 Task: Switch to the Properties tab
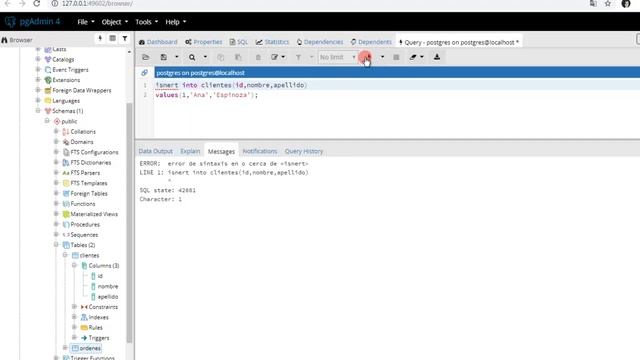tap(204, 42)
